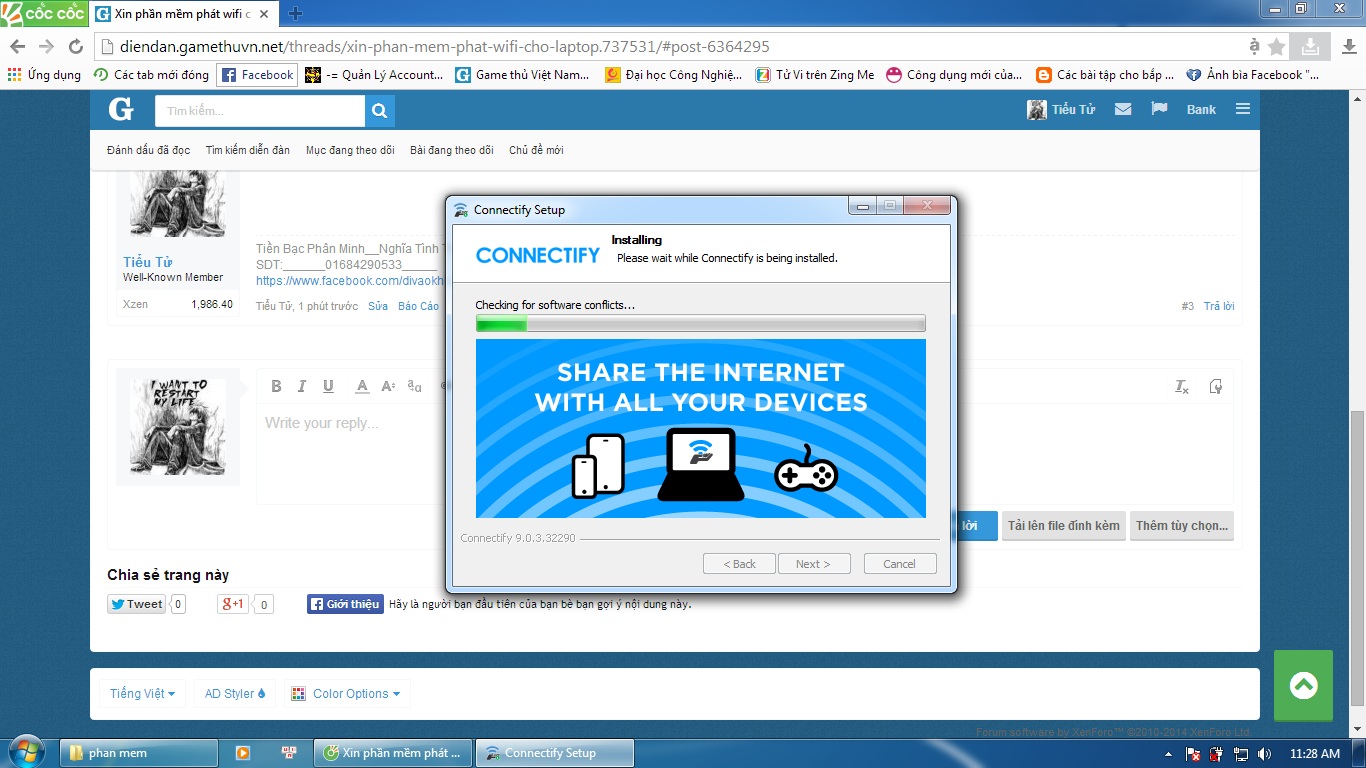The height and width of the screenshot is (768, 1366).
Task: Open Tử Vi trên Zing Me bookmark
Action: tap(815, 75)
